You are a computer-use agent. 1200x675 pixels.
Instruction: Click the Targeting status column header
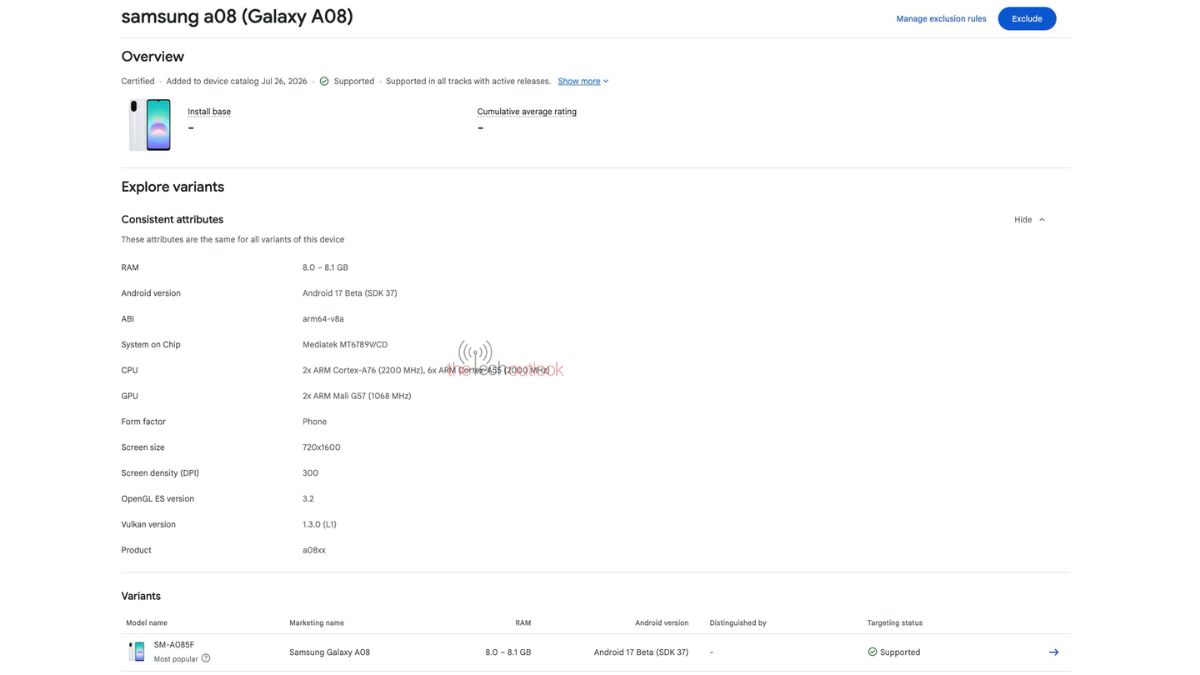click(x=895, y=623)
